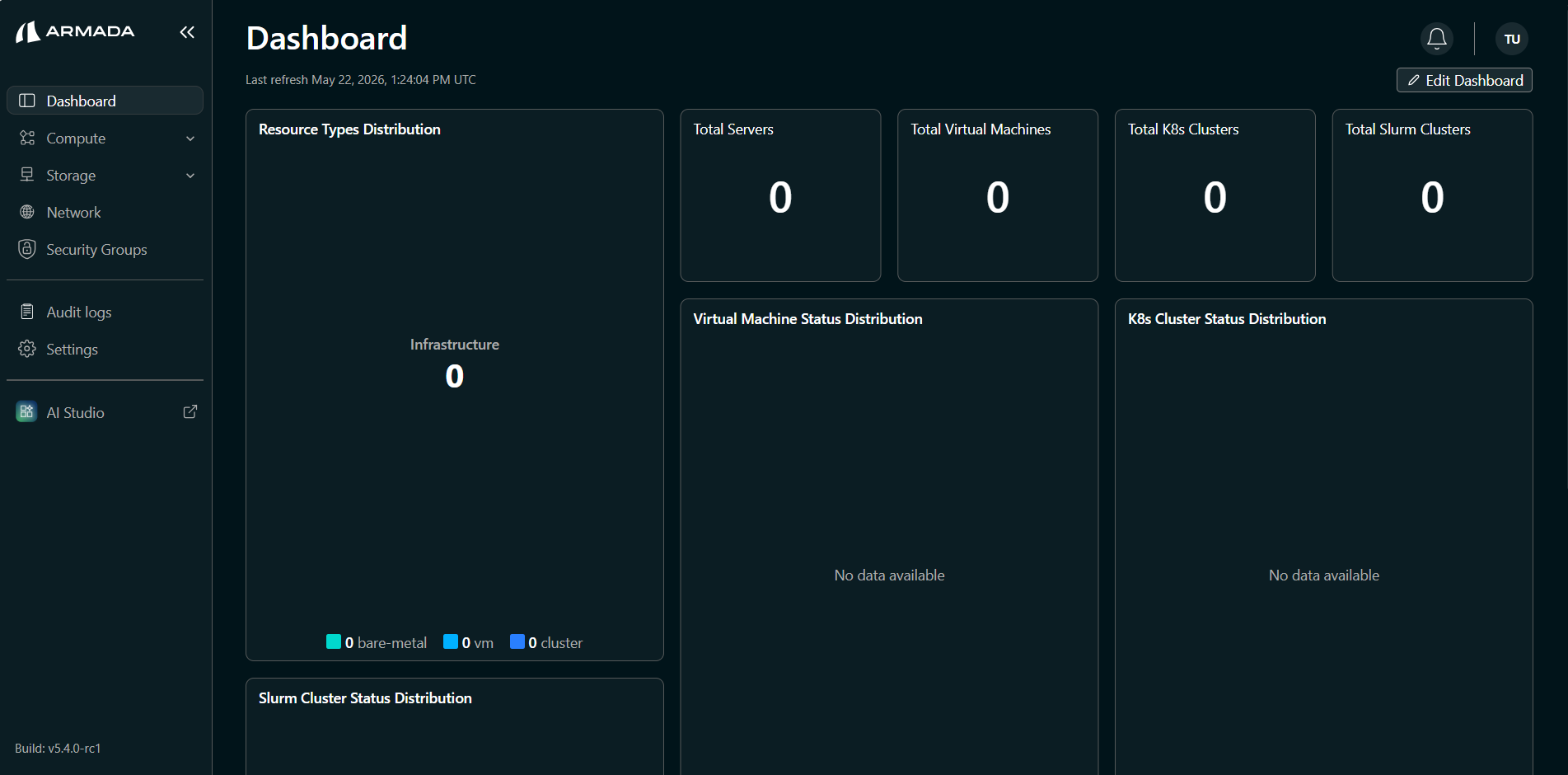Image resolution: width=1568 pixels, height=775 pixels.
Task: Click the Settings gear icon
Action: 27,349
